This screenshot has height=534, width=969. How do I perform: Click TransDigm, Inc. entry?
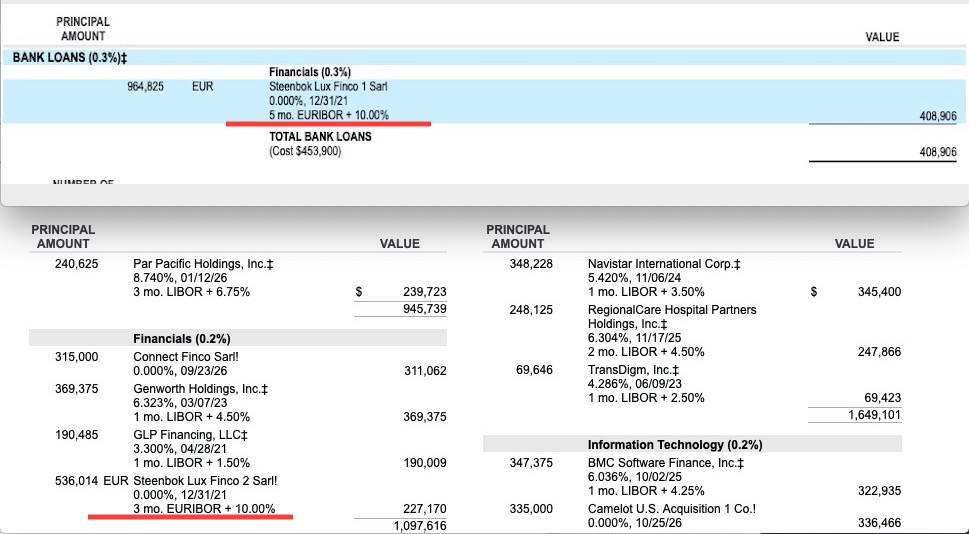tap(633, 370)
